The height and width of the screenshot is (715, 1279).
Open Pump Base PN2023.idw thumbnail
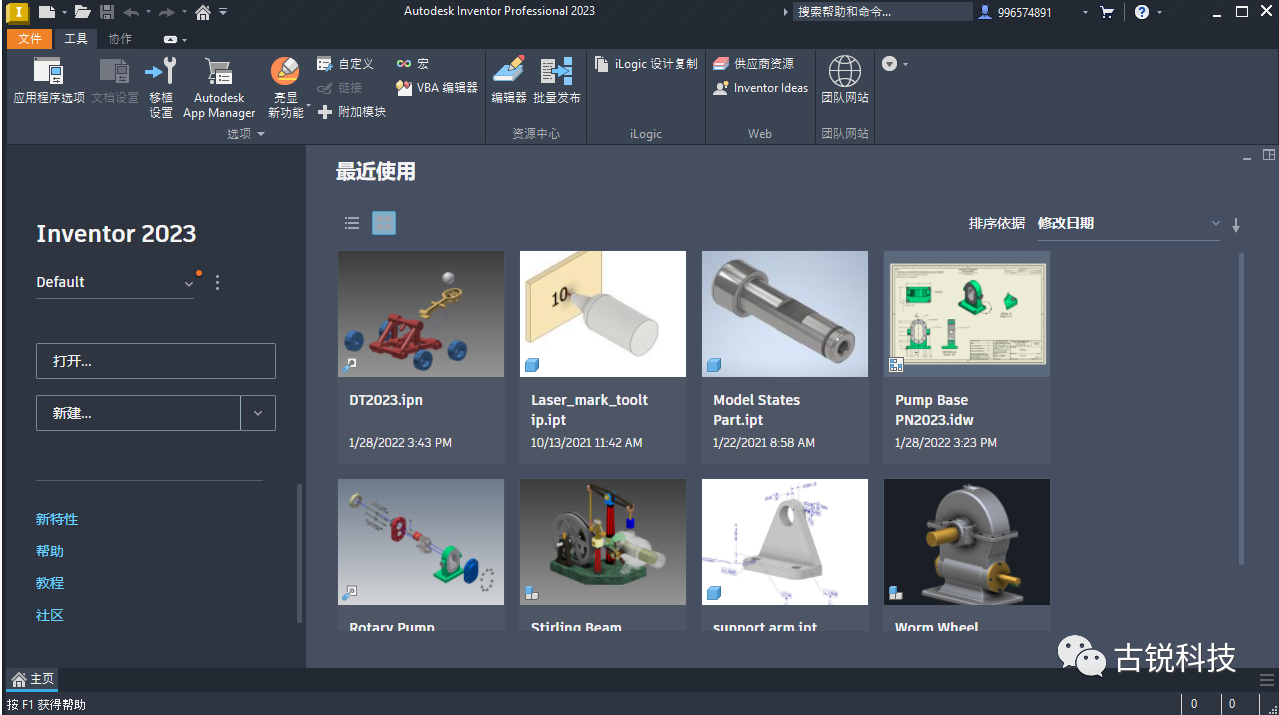pyautogui.click(x=967, y=314)
